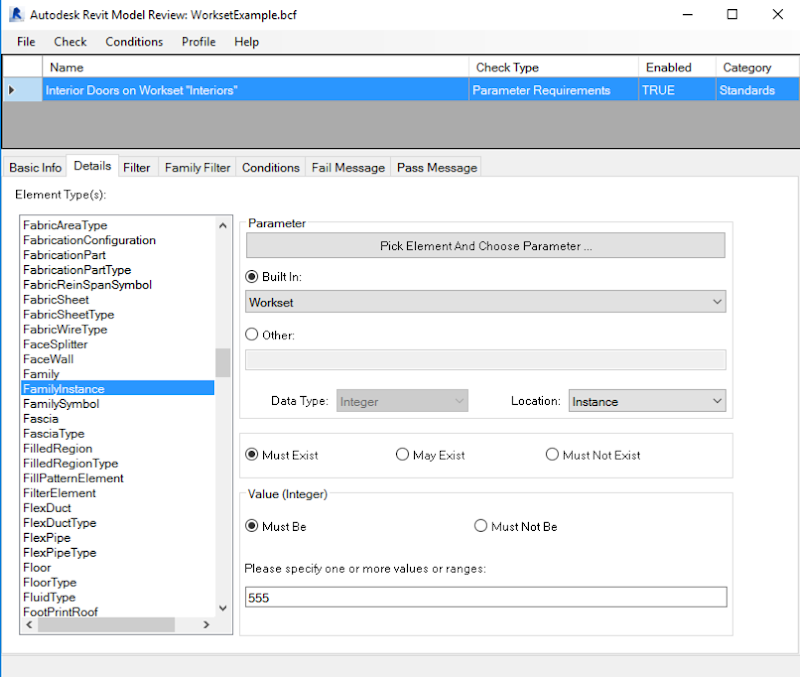Switch to the Pass Message tab
Screen dimensions: 800x677
(x=437, y=167)
